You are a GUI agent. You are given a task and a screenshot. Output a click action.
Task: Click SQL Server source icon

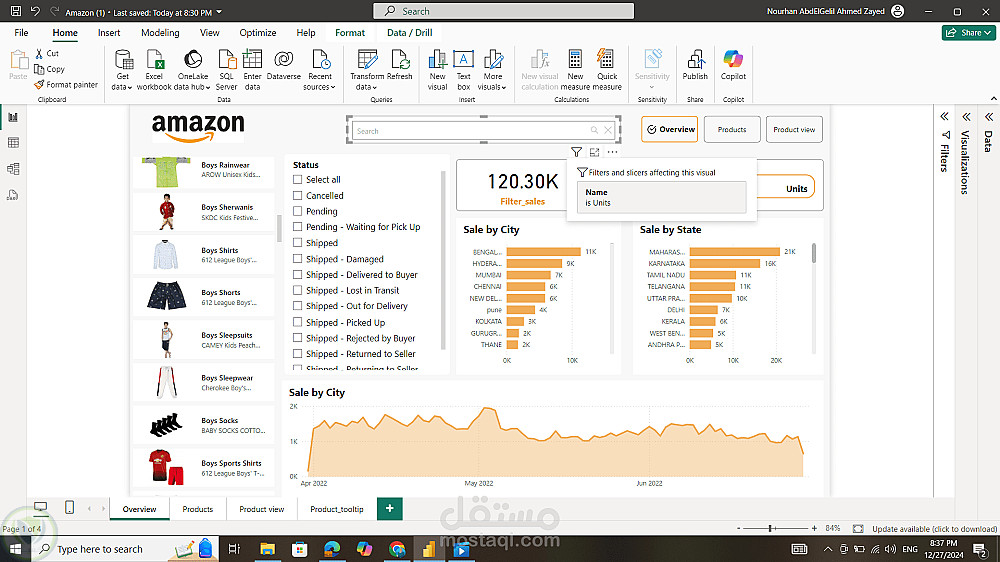[226, 60]
